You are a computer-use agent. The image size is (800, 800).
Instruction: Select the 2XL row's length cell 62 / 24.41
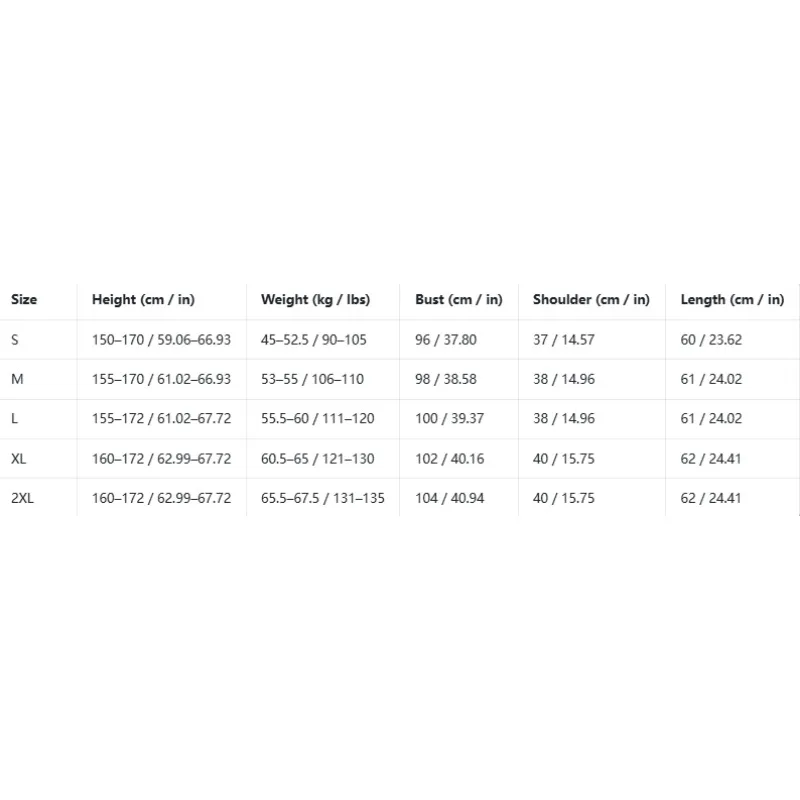click(x=711, y=498)
